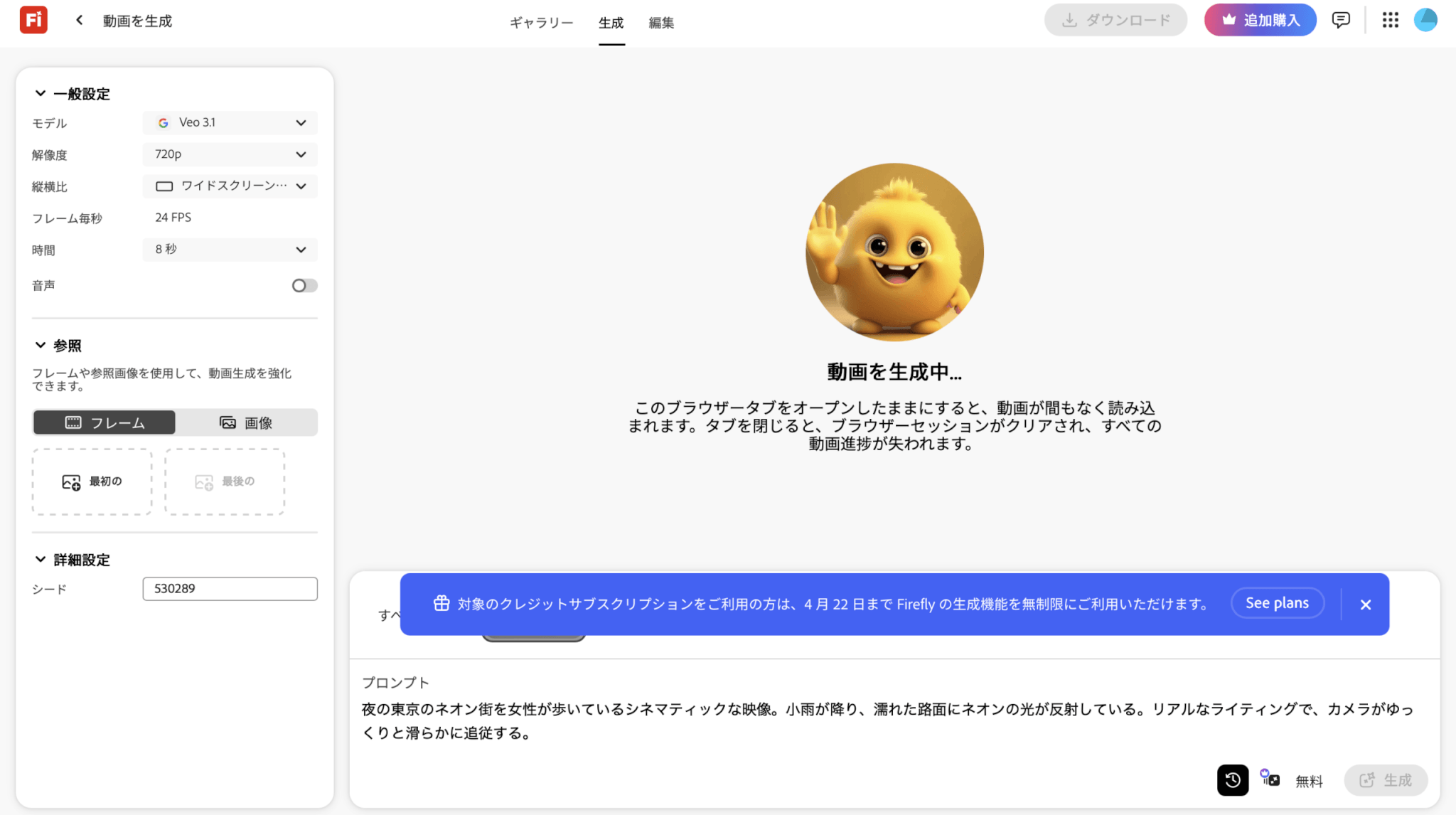Select the 画像 reference mode
Viewport: 1456px width, 815px height.
click(x=246, y=422)
